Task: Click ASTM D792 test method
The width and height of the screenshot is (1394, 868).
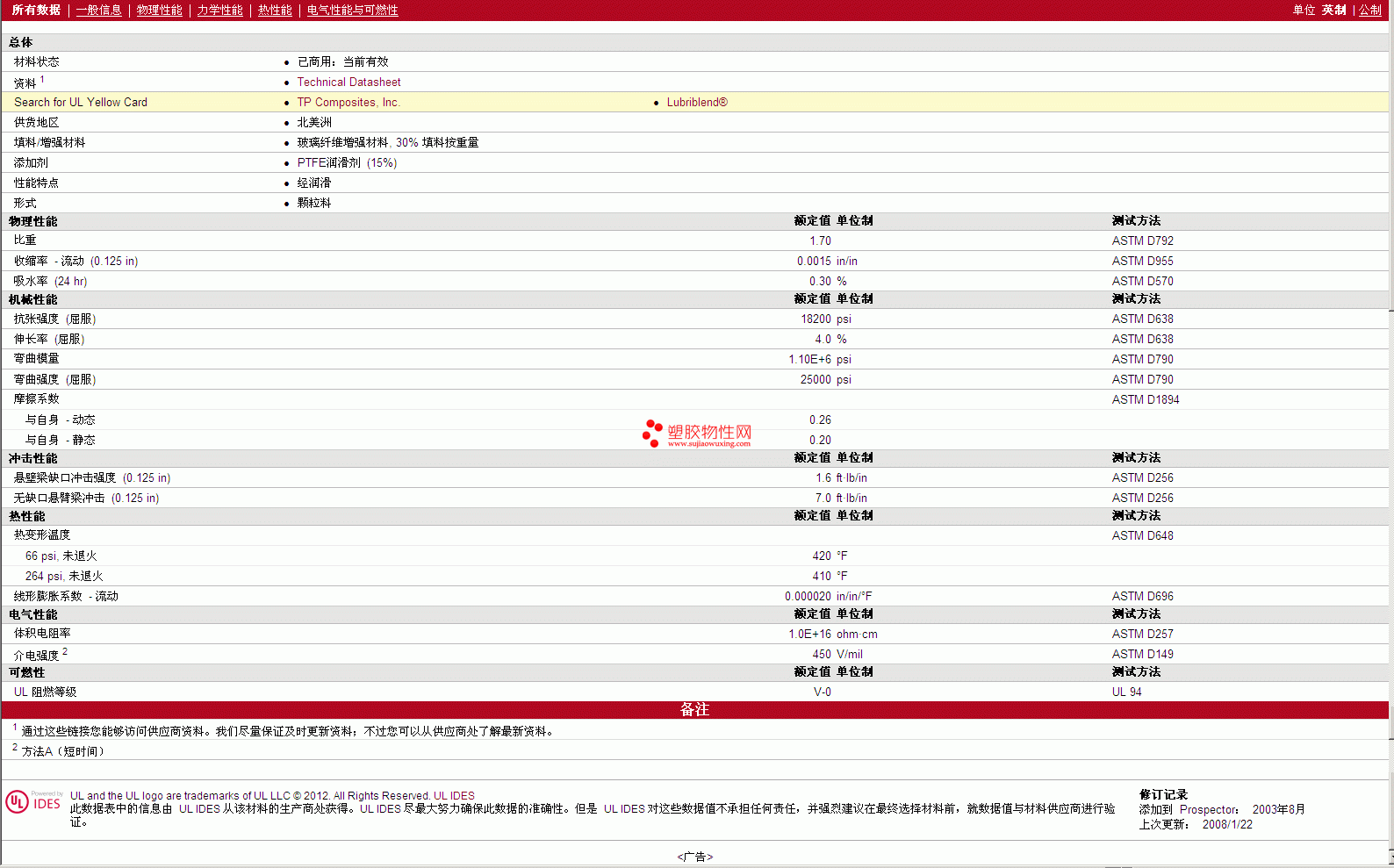Action: tap(1142, 240)
